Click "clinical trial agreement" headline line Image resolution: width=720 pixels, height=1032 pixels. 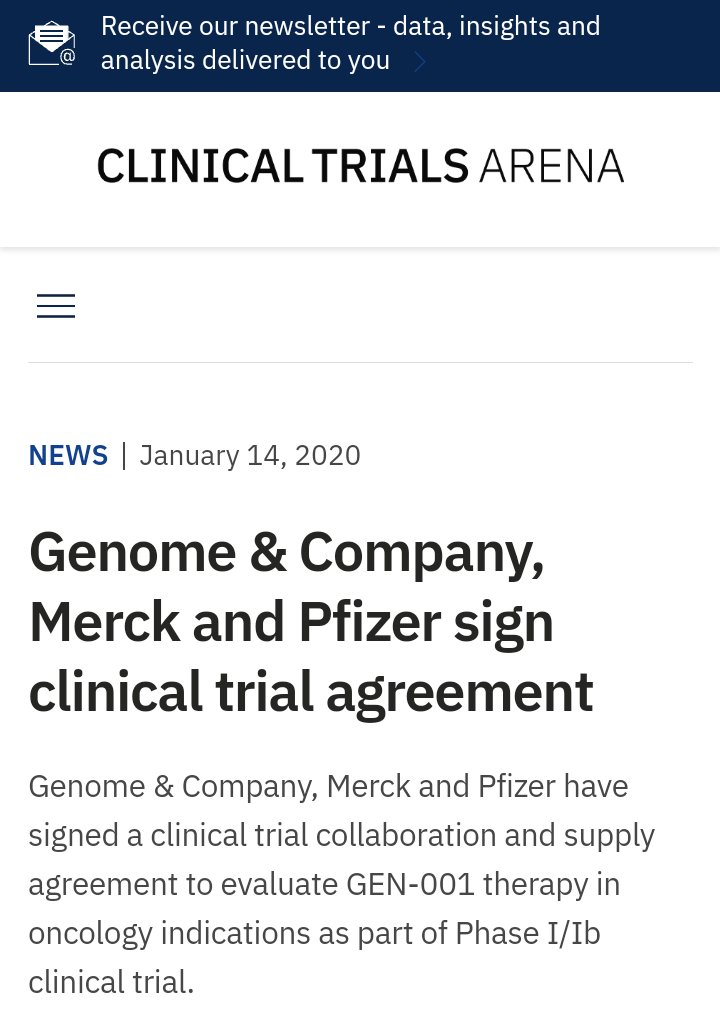pos(310,692)
